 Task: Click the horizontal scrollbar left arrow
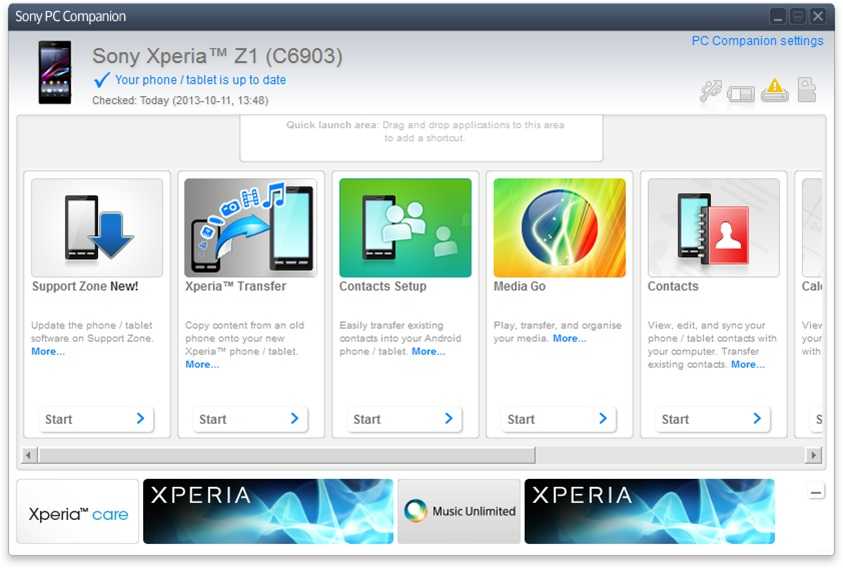point(28,455)
